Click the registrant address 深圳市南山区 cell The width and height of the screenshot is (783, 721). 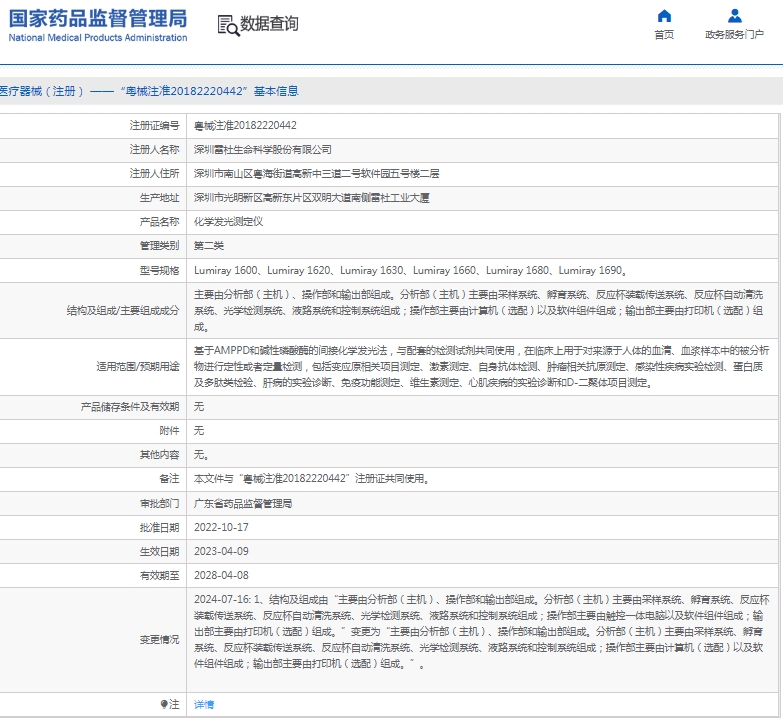point(317,173)
